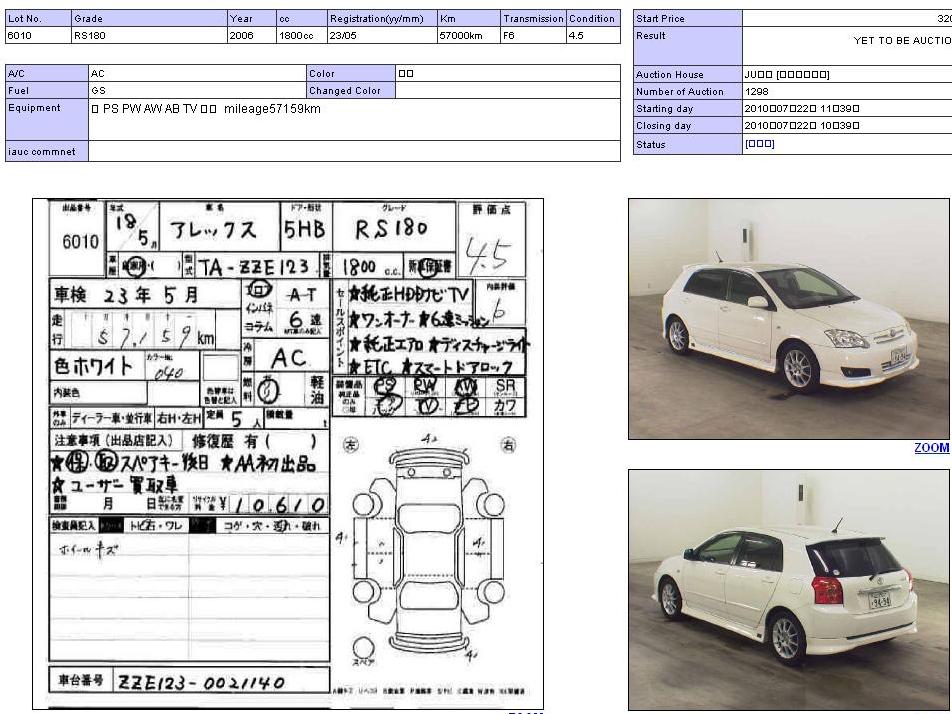Viewport: 952px width, 714px height.
Task: Click the circled PS mark on the sheet
Action: coord(384,386)
